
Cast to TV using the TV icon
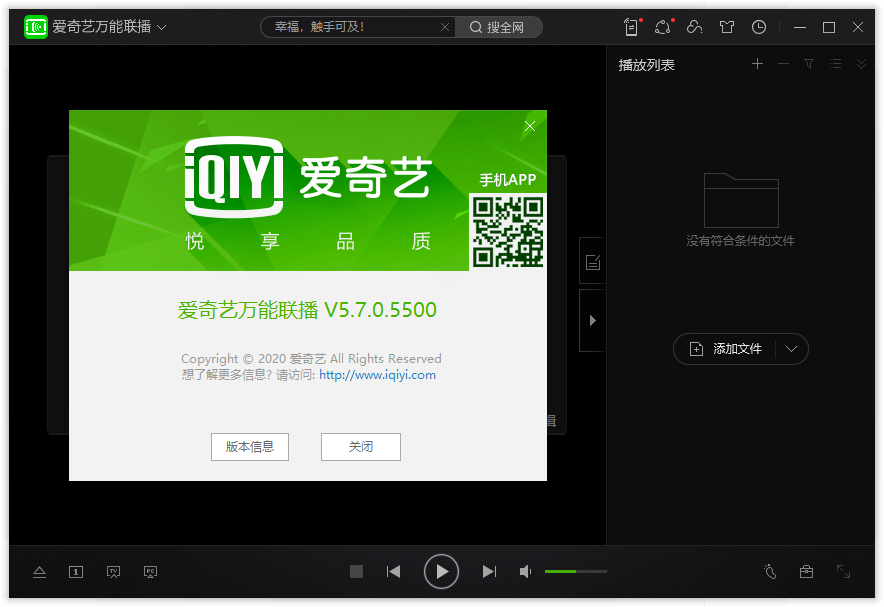coord(113,572)
